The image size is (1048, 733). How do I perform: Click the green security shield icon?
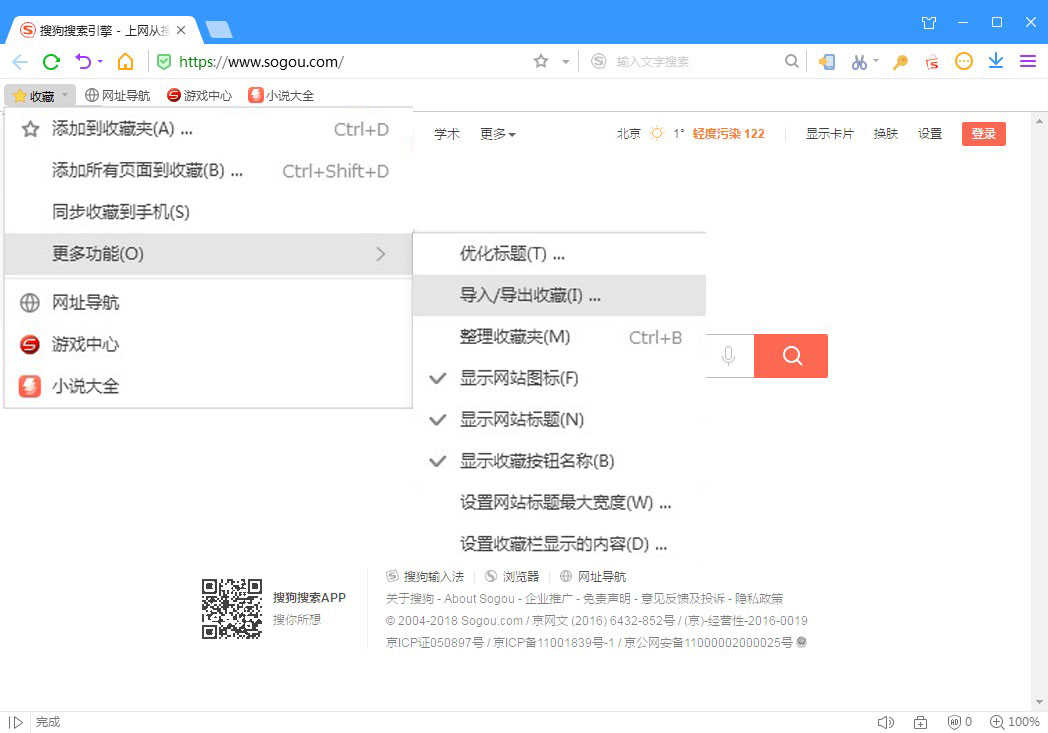coord(163,62)
